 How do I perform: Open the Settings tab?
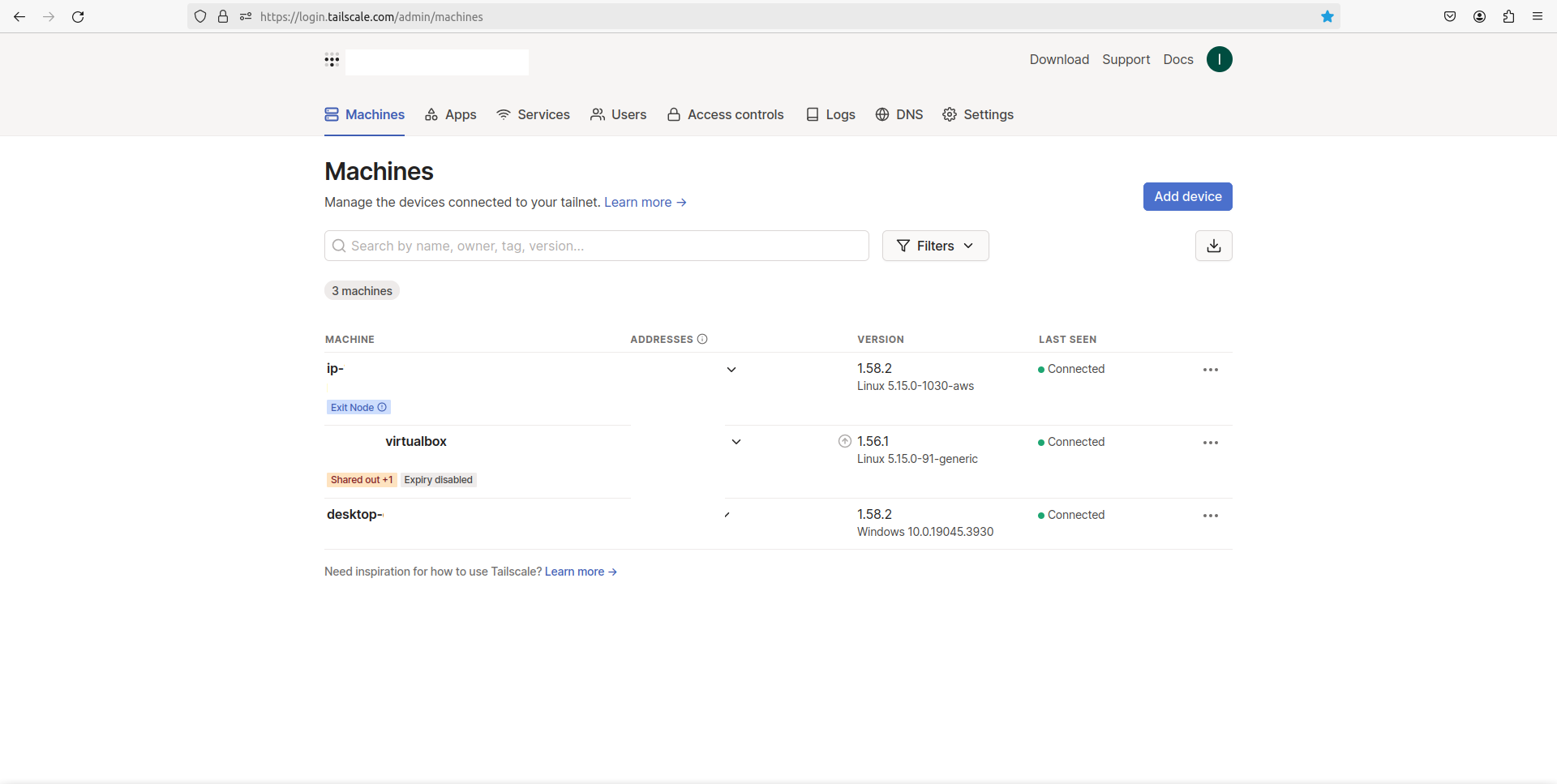[978, 114]
